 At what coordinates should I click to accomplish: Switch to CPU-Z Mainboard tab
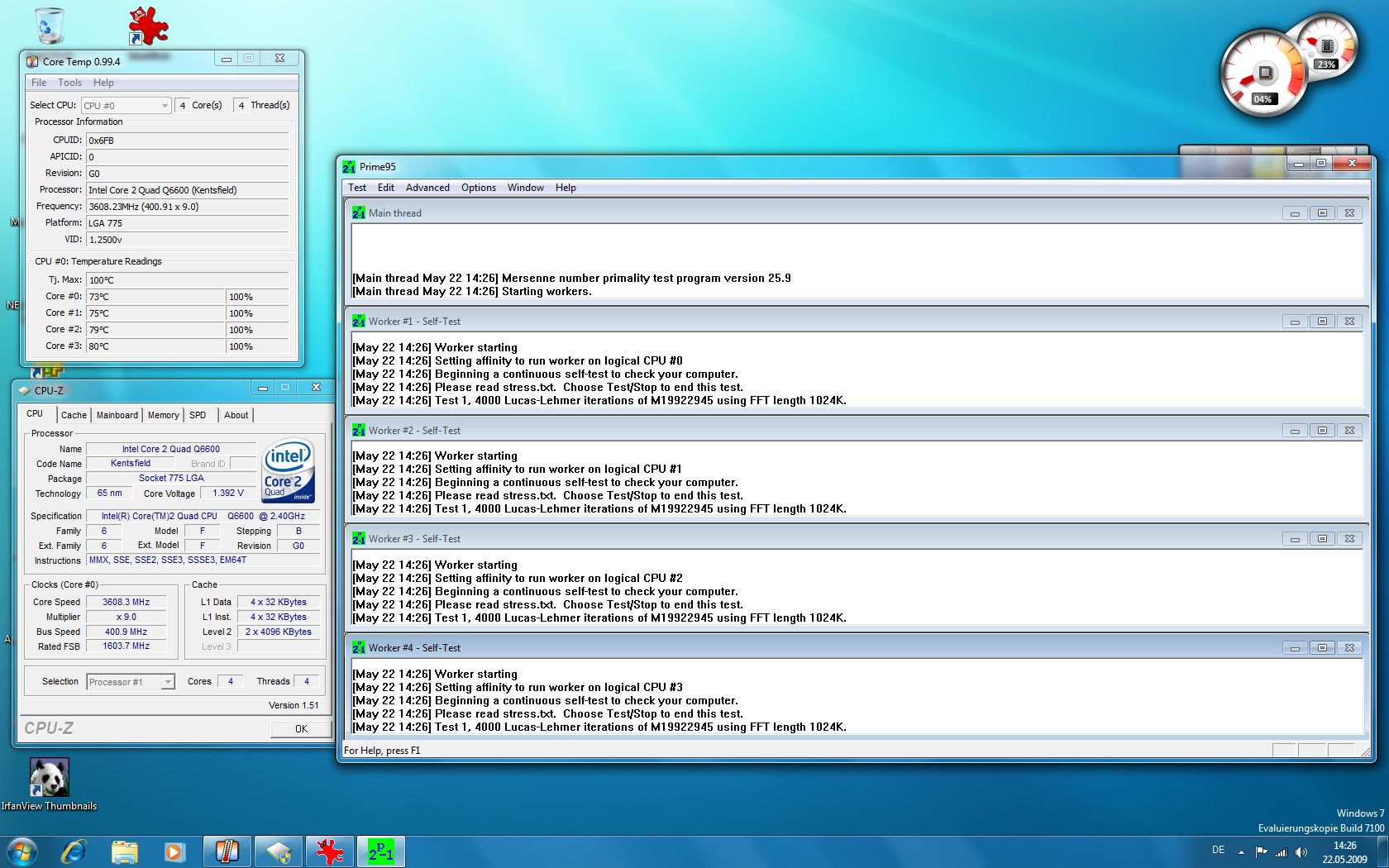[117, 415]
